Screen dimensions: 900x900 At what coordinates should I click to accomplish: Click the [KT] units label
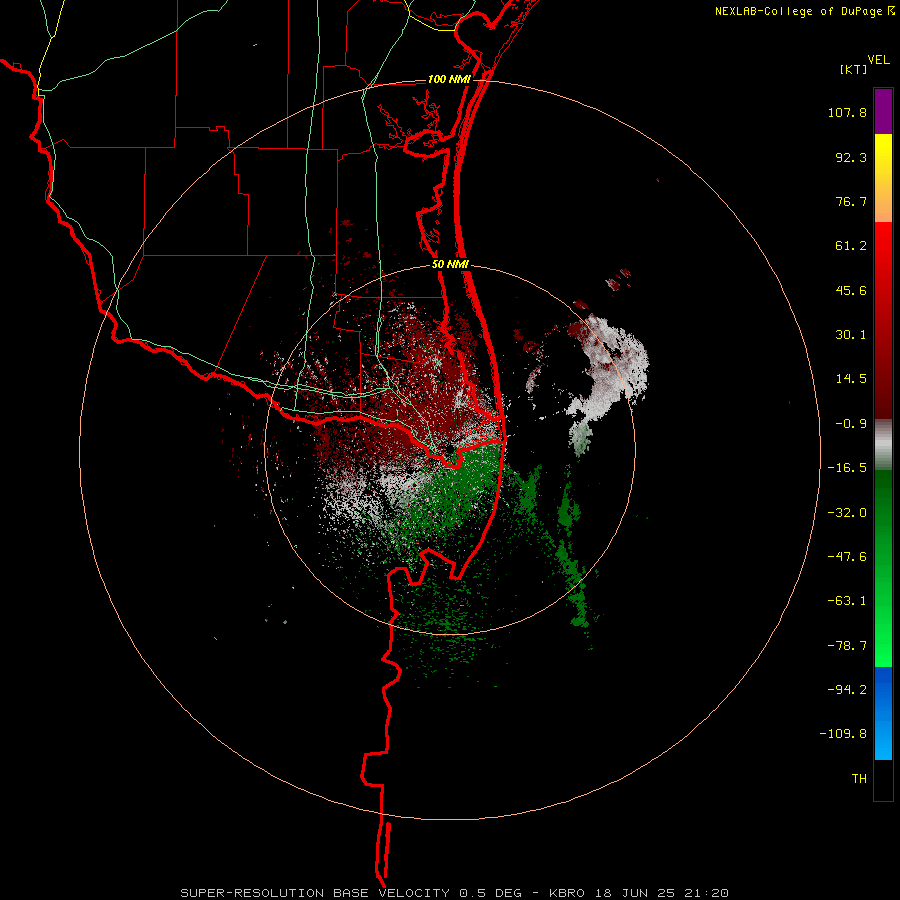point(854,69)
